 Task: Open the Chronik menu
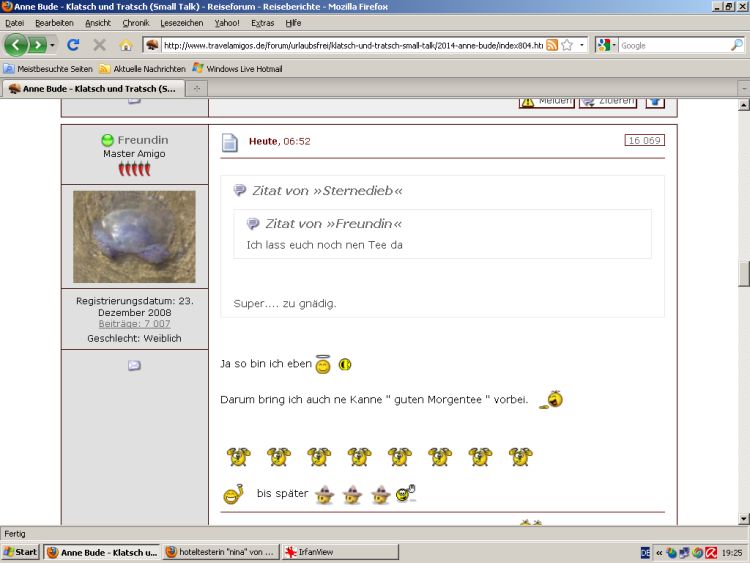point(136,22)
